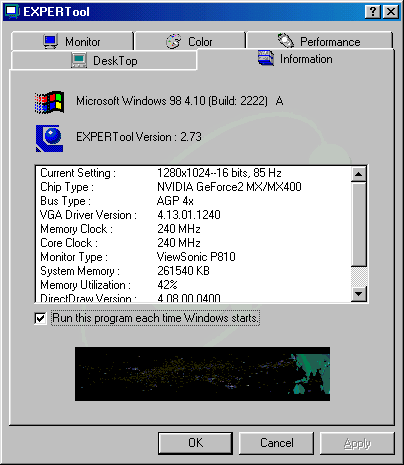The image size is (404, 465).
Task: Click the '42%' memory utilization value
Action: [167, 285]
